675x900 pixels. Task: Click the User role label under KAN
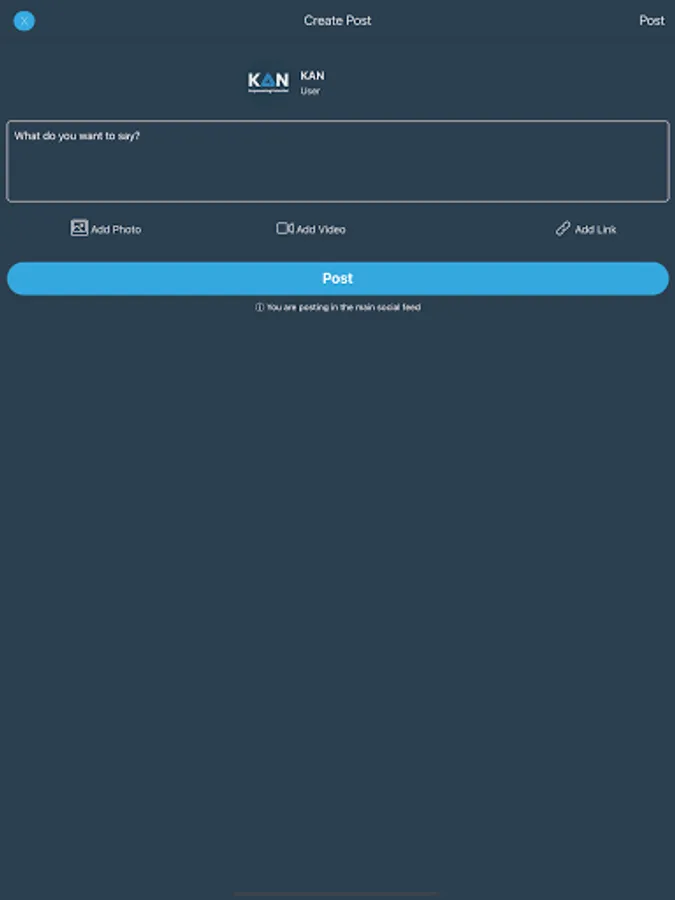310,91
